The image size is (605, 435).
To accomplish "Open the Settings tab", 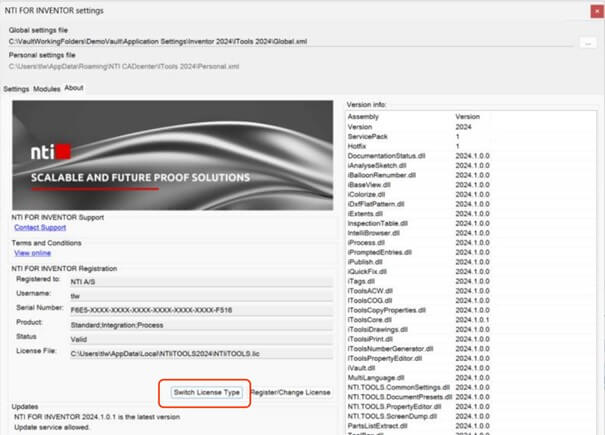I will (x=16, y=89).
